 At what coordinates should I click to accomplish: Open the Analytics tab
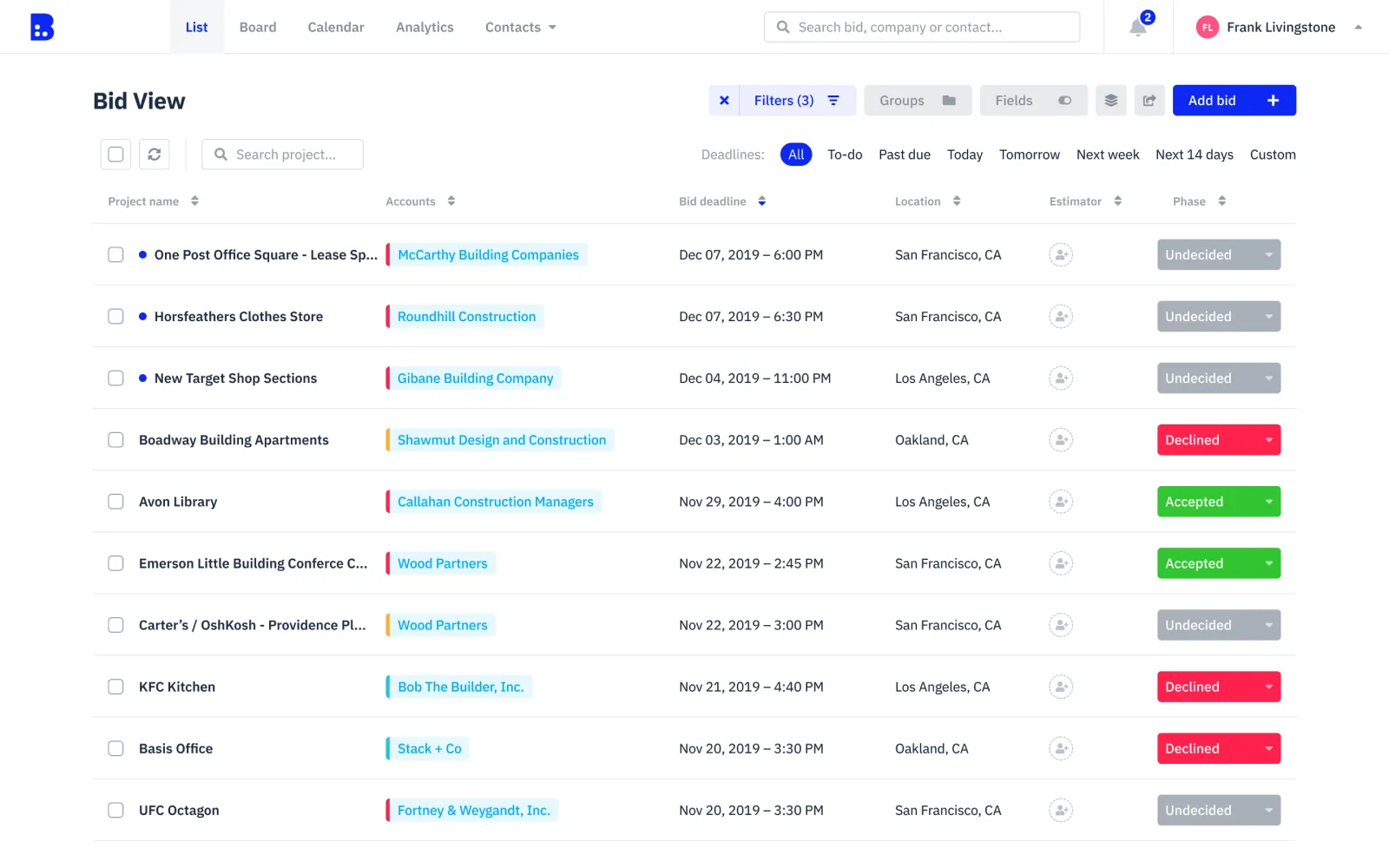click(x=425, y=28)
